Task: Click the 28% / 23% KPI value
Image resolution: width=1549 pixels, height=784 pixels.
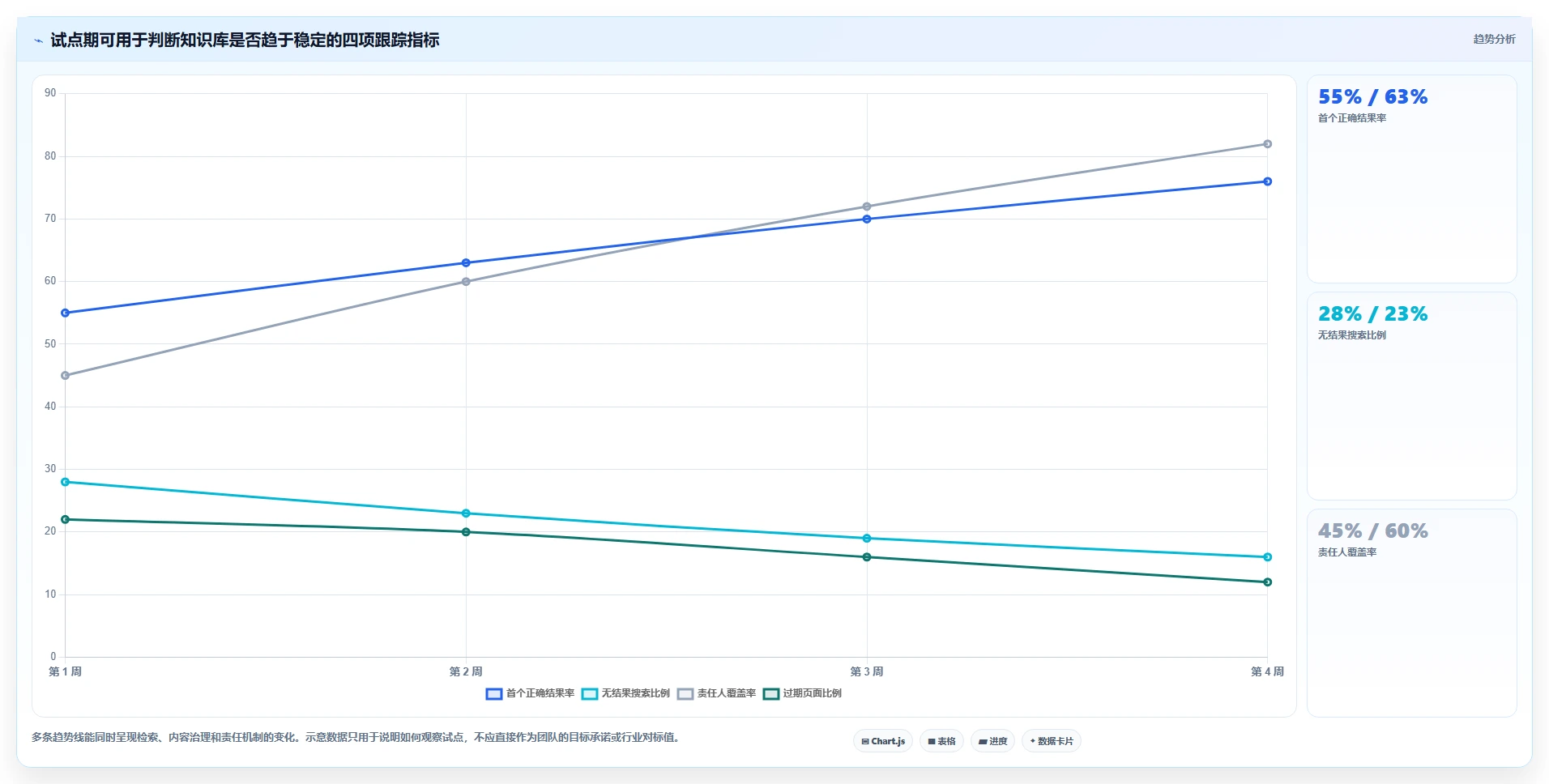Action: (1372, 314)
